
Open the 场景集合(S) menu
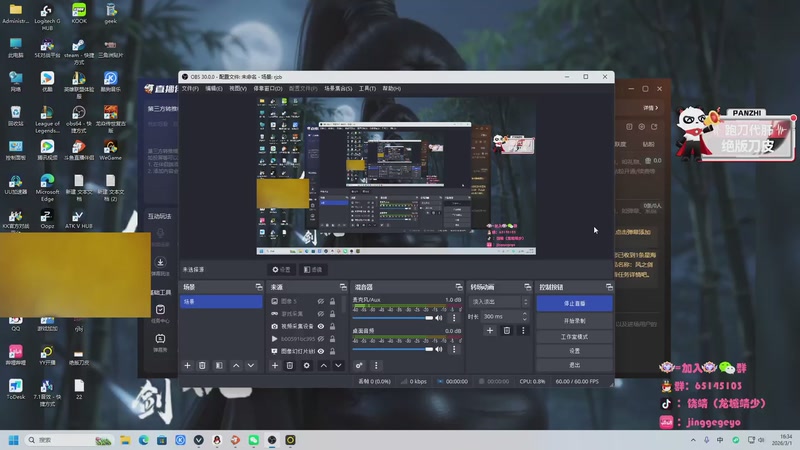tap(338, 89)
